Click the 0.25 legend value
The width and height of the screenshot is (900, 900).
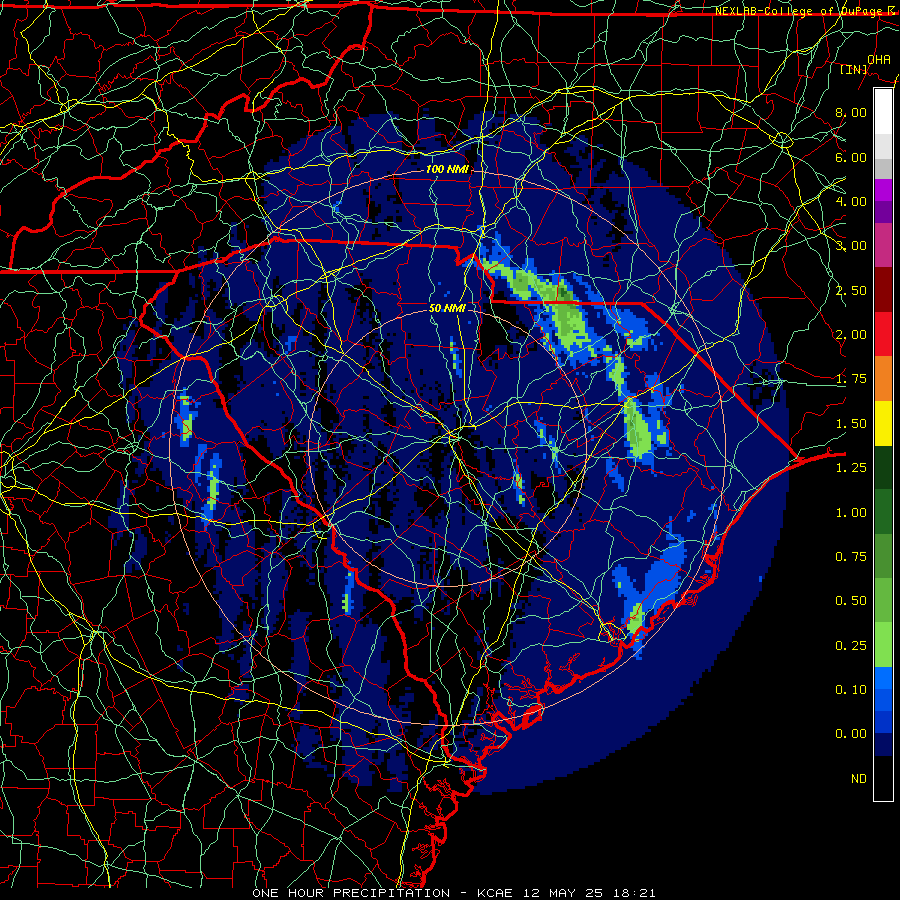tap(851, 646)
